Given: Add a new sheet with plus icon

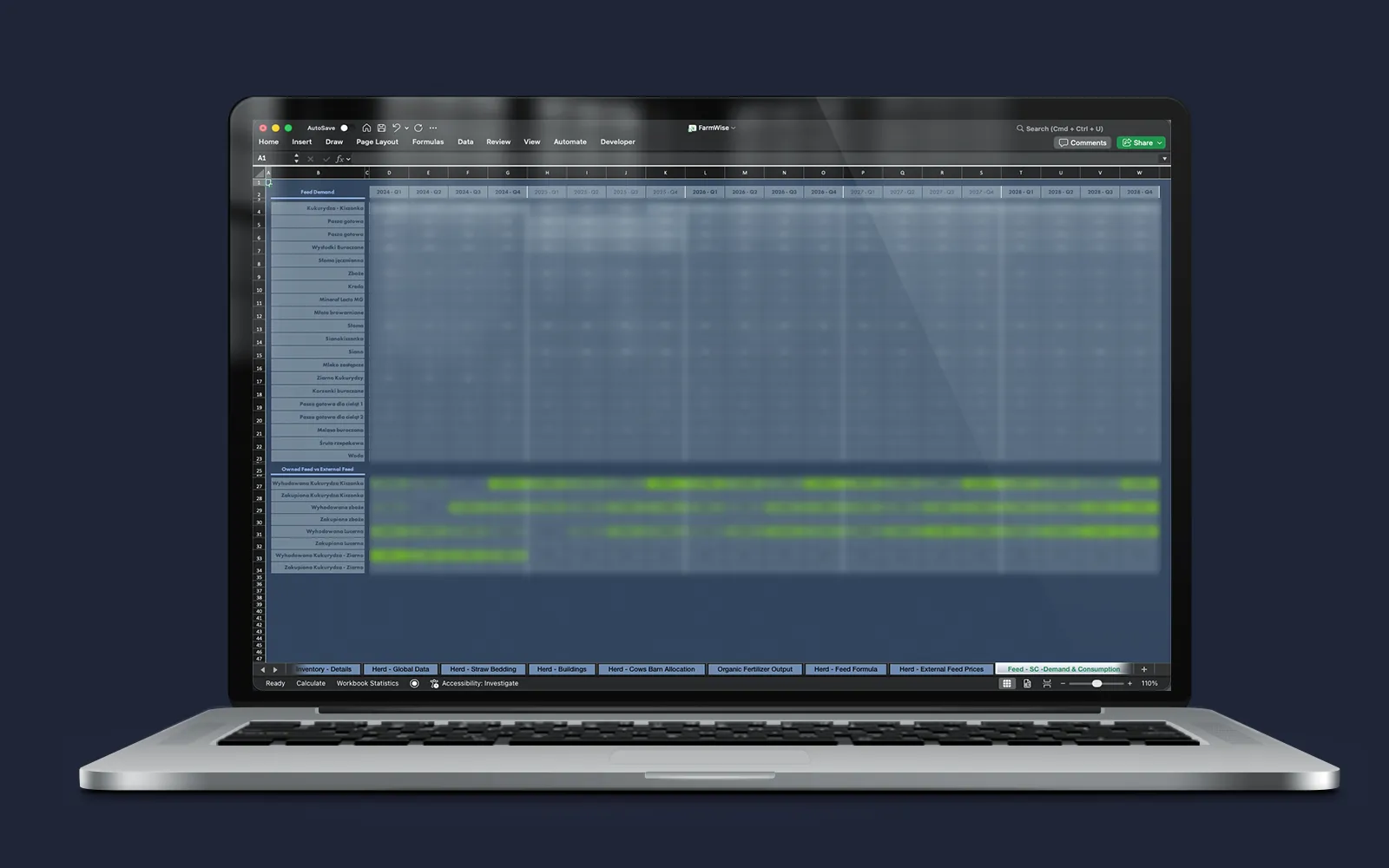Looking at the screenshot, I should [x=1144, y=669].
